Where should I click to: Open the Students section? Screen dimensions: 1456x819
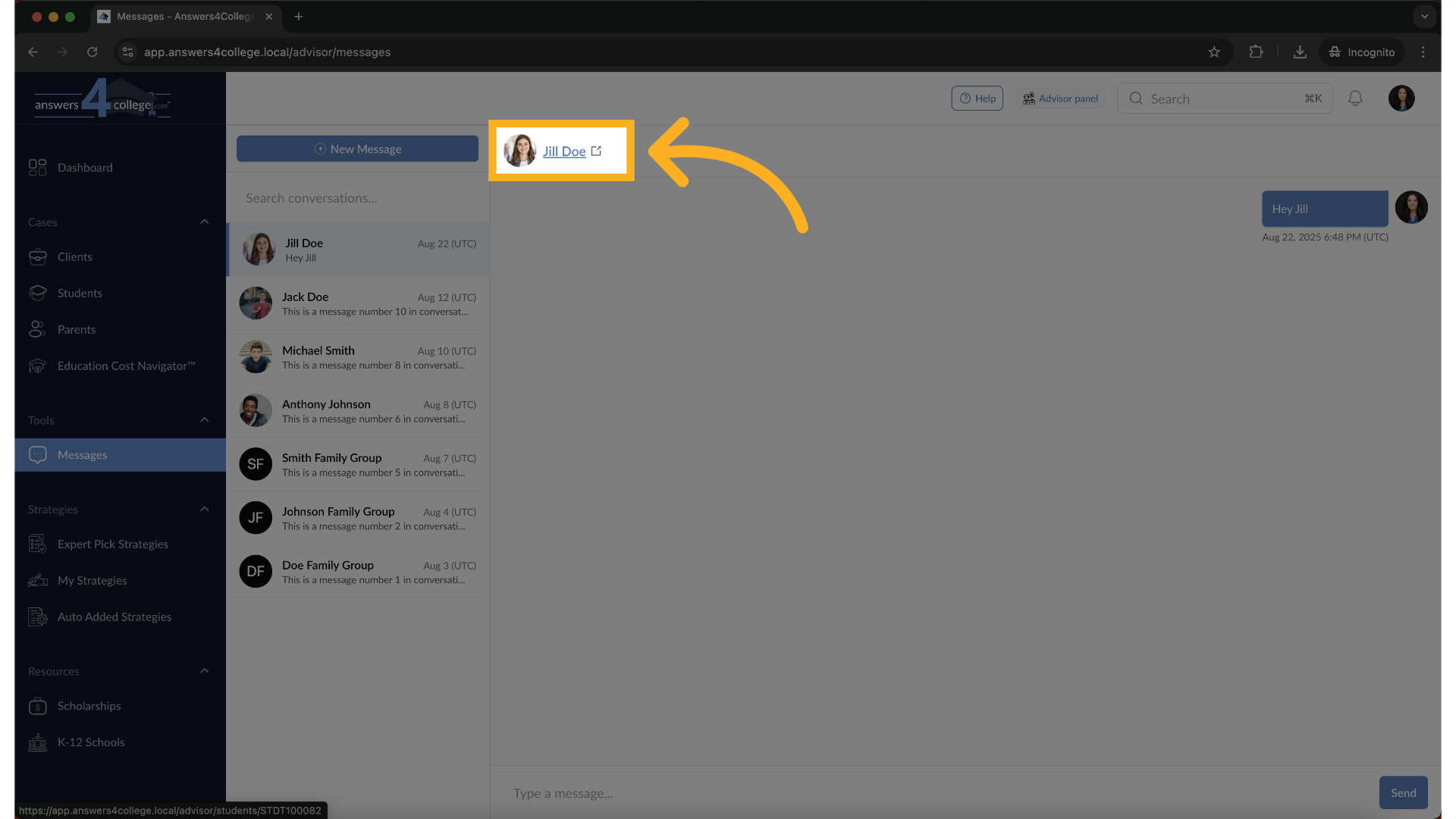tap(80, 293)
